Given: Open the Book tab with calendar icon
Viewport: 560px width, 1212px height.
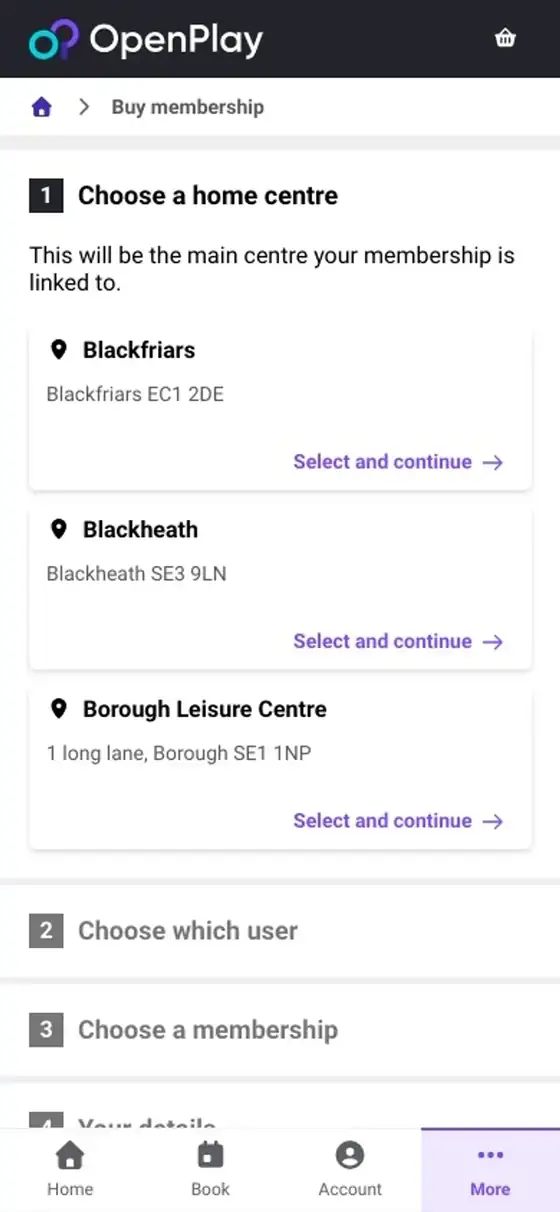Looking at the screenshot, I should (210, 1170).
